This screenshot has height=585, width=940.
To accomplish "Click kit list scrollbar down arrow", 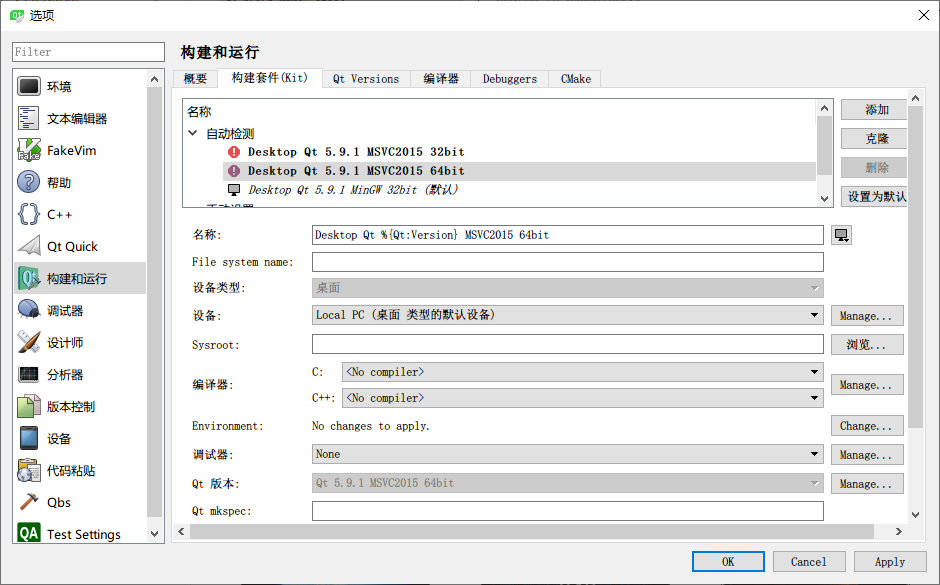I will click(824, 199).
